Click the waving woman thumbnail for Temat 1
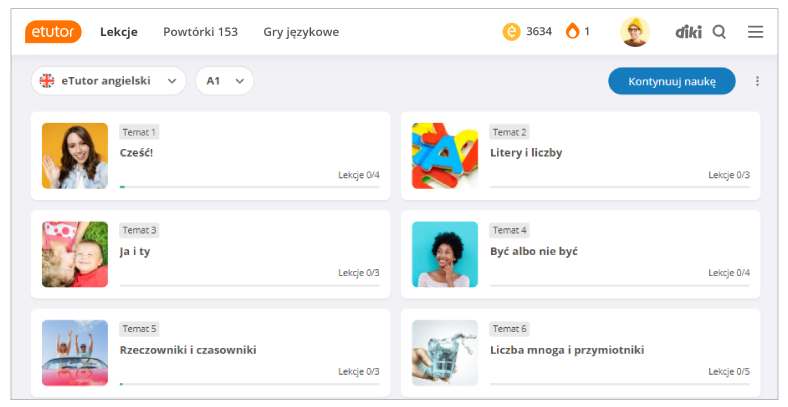 point(75,156)
